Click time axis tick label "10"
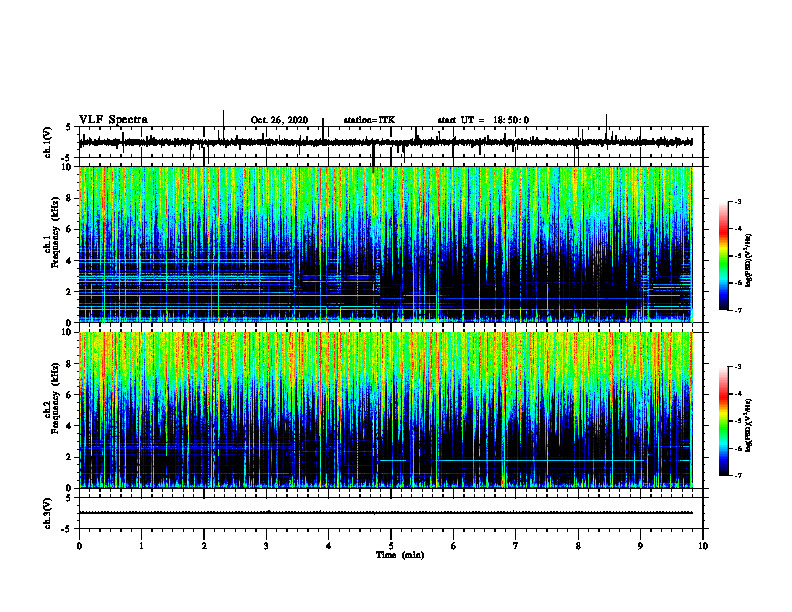This screenshot has width=792, height=612. coord(703,546)
